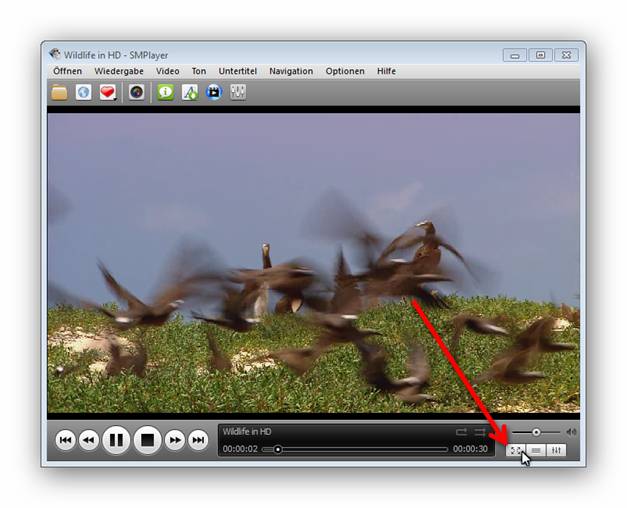Open preferences with the sliders toolbar icon
The height and width of the screenshot is (508, 627).
point(238,92)
